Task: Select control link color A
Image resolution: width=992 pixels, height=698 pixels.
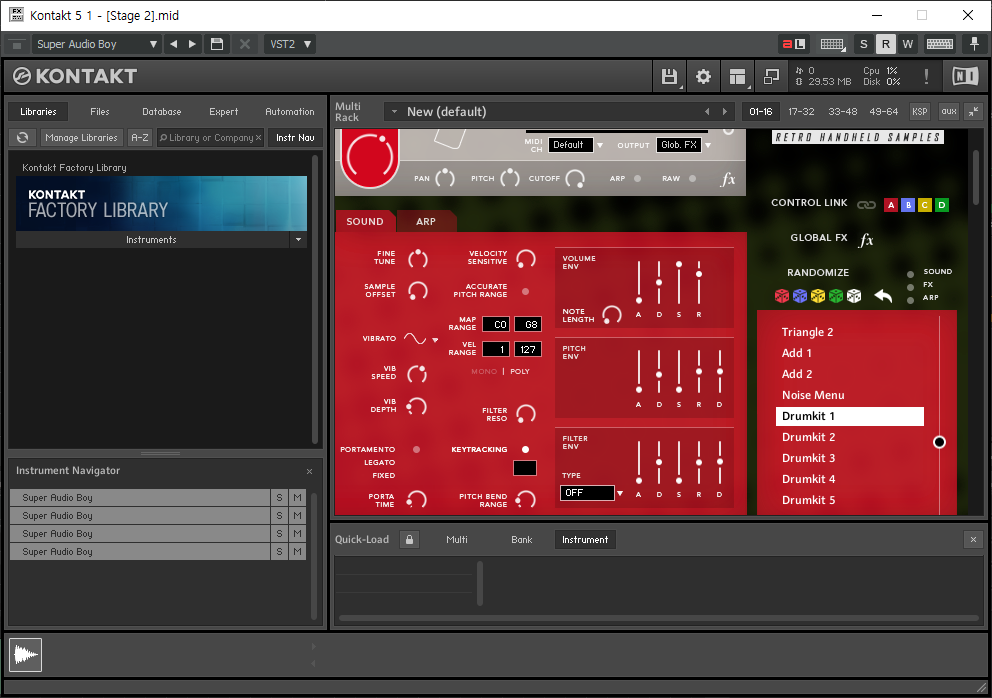Action: pyautogui.click(x=891, y=205)
